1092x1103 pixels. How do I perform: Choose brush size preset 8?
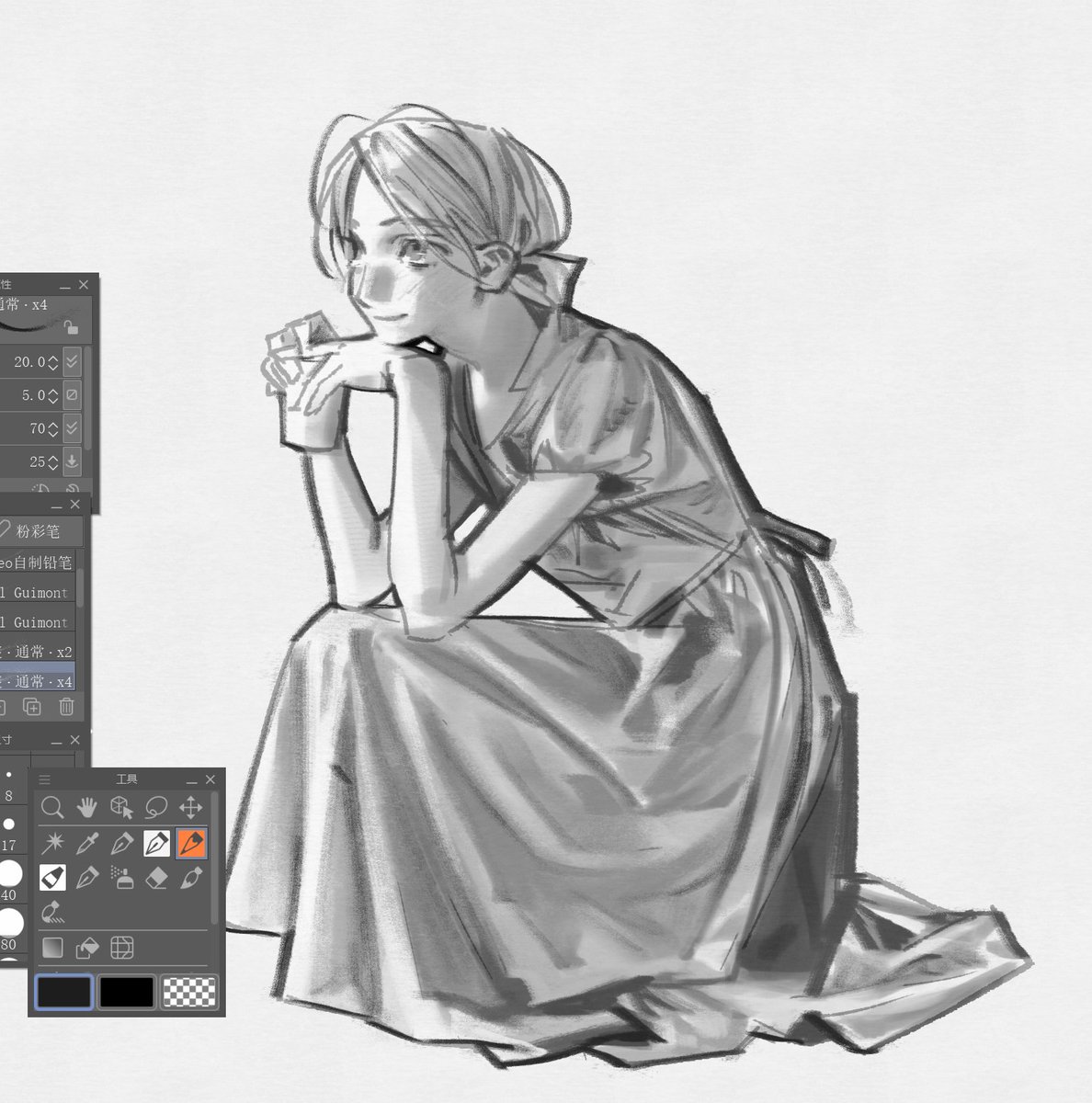point(9,784)
